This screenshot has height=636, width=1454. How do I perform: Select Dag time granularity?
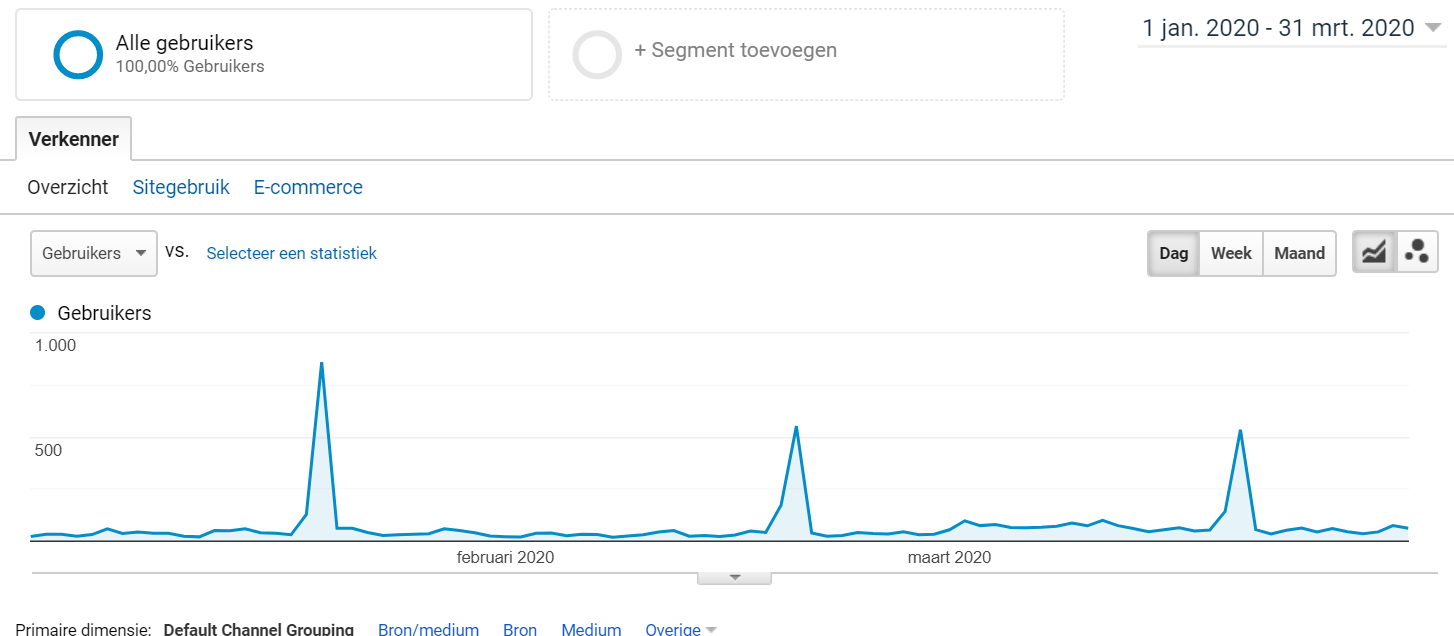[x=1173, y=253]
